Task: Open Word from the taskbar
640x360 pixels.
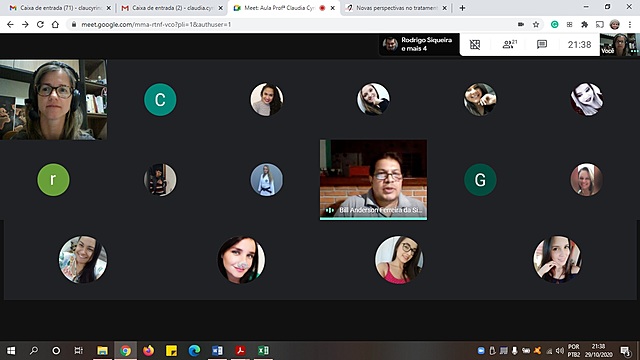Action: pos(217,351)
